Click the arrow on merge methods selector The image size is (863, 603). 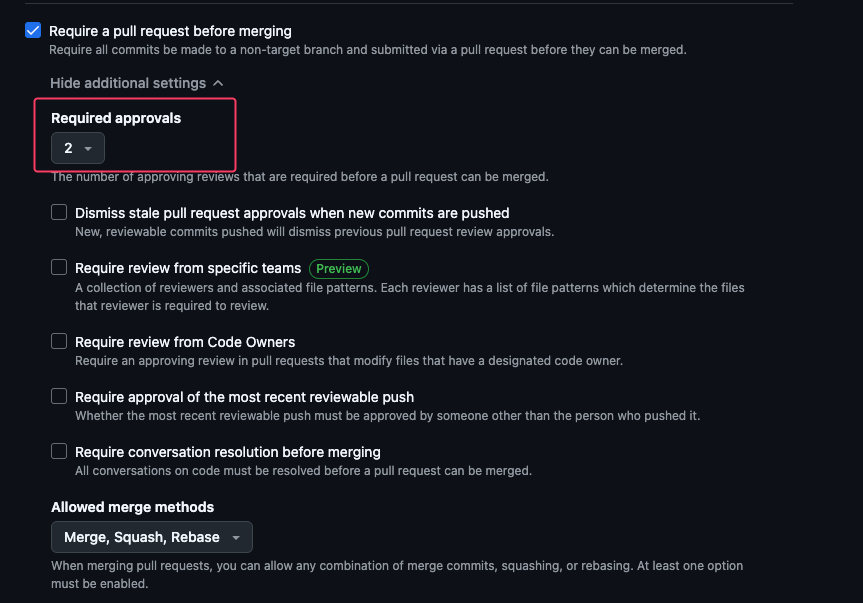pos(237,537)
